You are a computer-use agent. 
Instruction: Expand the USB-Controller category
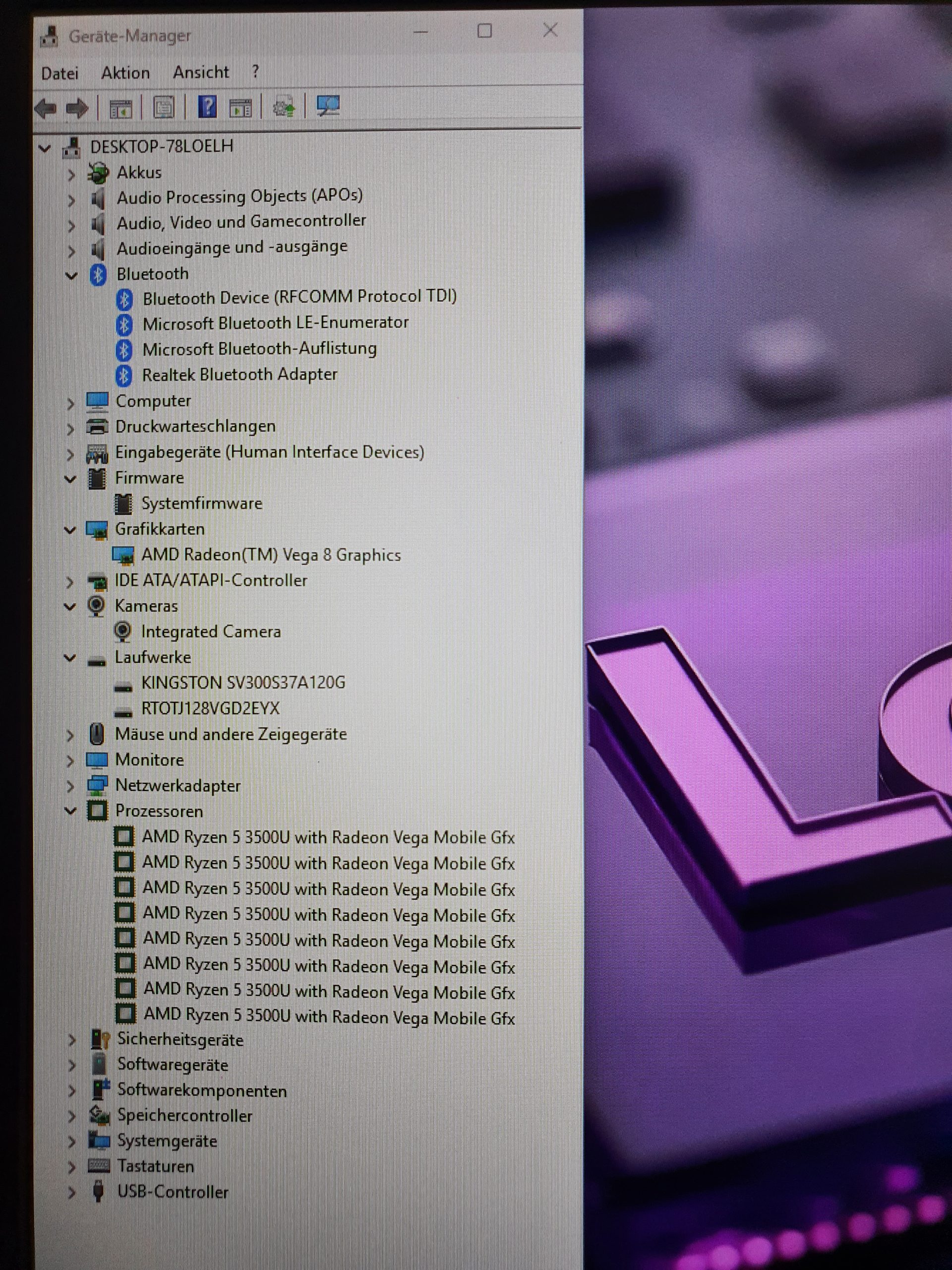coord(71,1193)
